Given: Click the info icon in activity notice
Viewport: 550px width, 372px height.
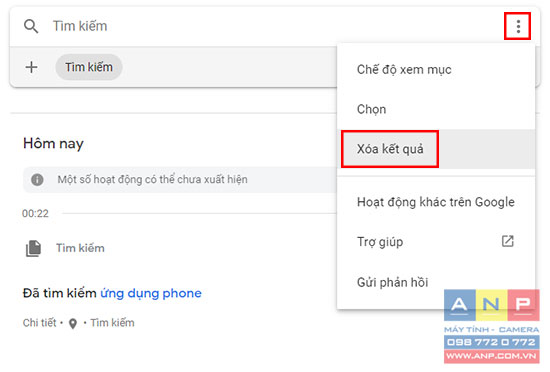Looking at the screenshot, I should (x=37, y=180).
